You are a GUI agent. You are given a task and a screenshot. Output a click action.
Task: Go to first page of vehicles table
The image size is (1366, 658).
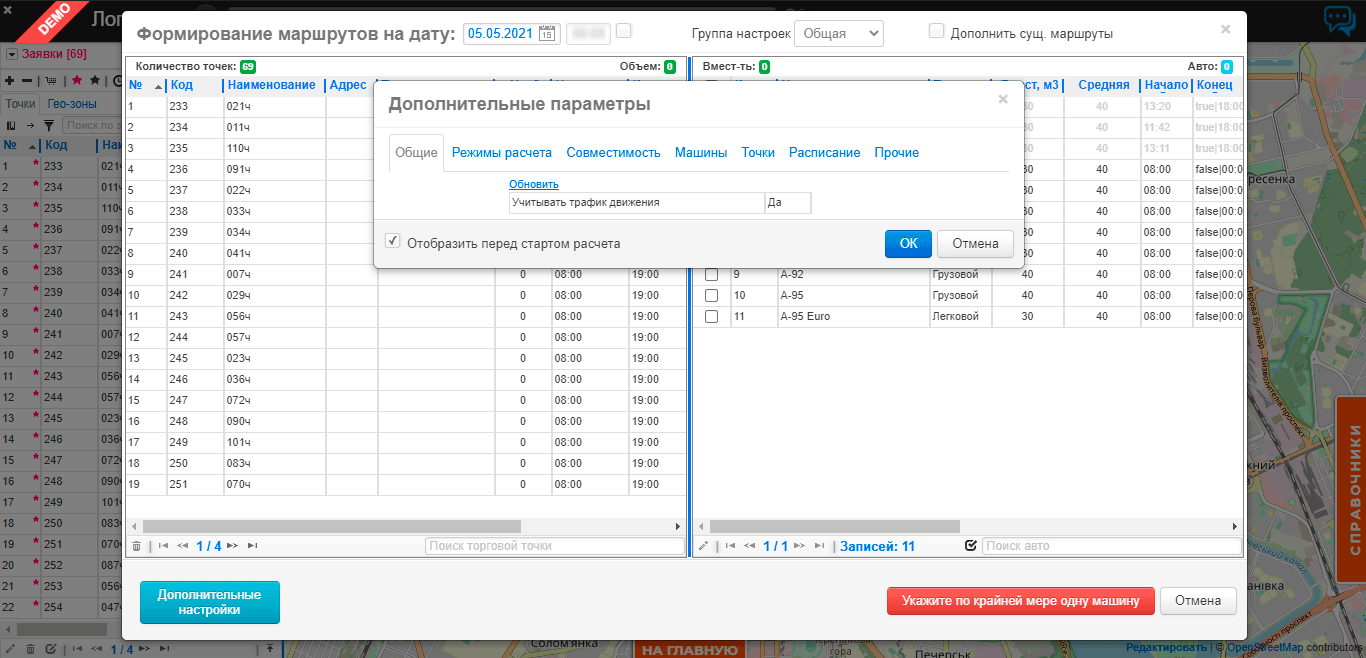(730, 546)
